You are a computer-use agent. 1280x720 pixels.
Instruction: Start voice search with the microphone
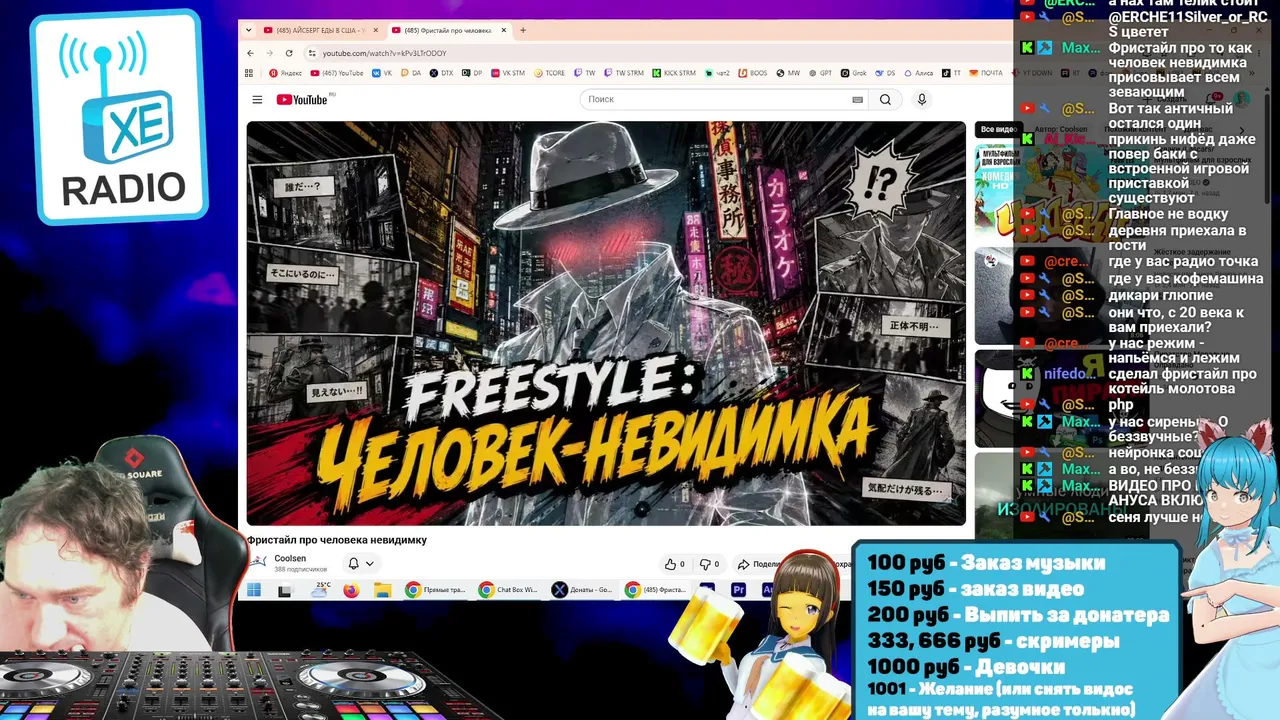(922, 100)
